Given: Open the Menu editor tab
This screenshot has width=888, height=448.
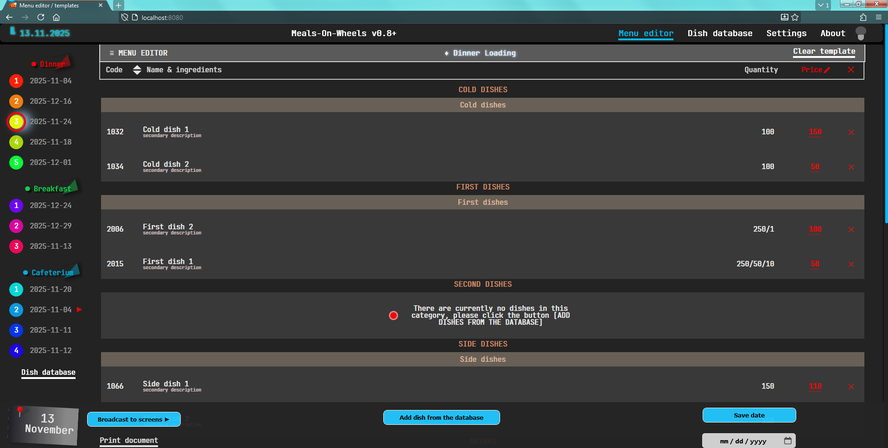Looking at the screenshot, I should pos(646,33).
